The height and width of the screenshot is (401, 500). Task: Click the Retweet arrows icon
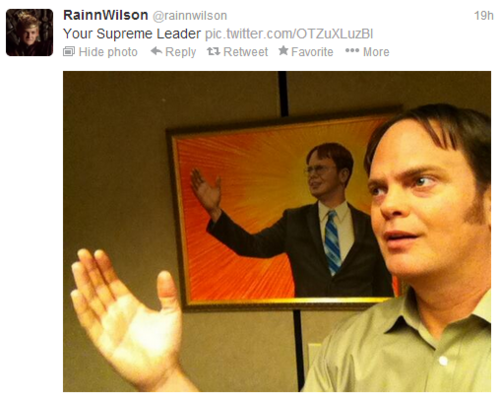point(213,51)
